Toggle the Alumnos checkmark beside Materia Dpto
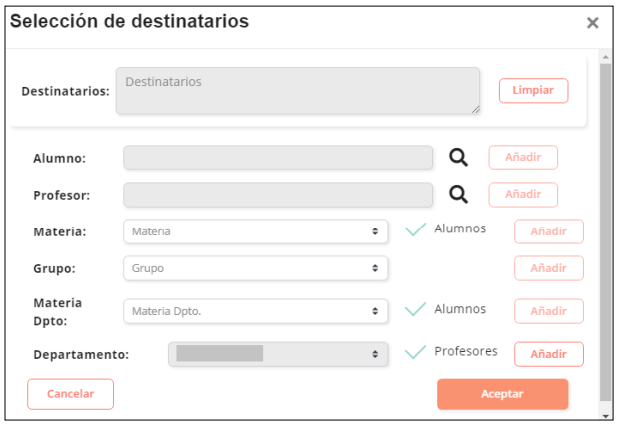The width and height of the screenshot is (623, 427). 415,309
